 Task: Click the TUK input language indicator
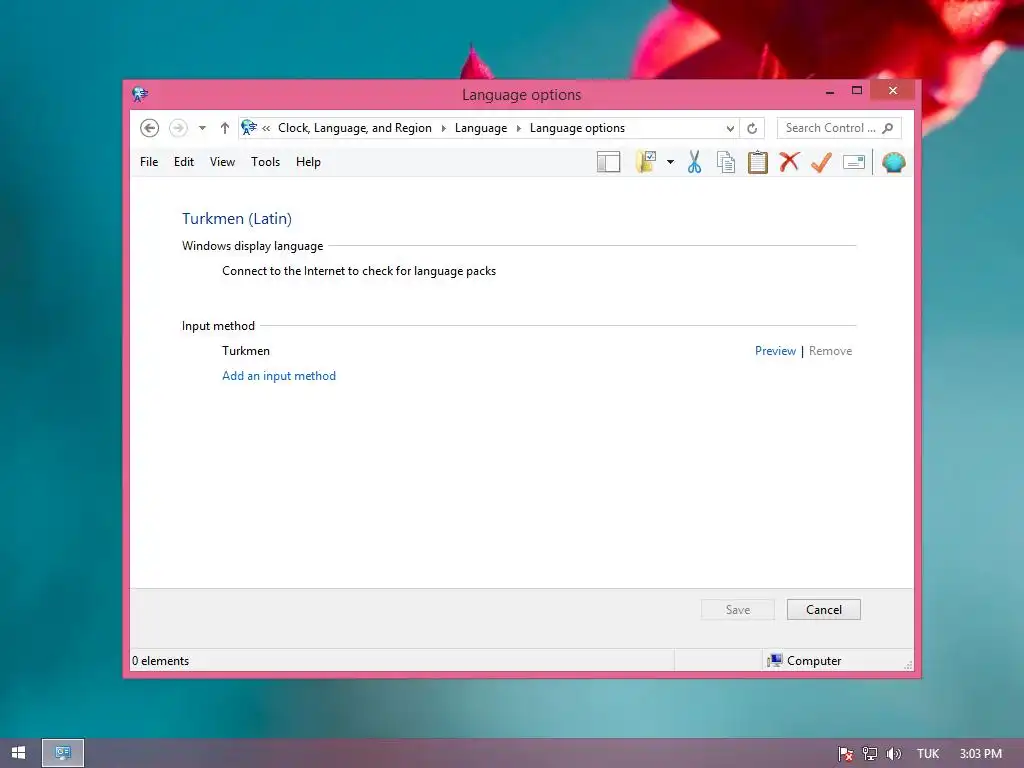(928, 754)
